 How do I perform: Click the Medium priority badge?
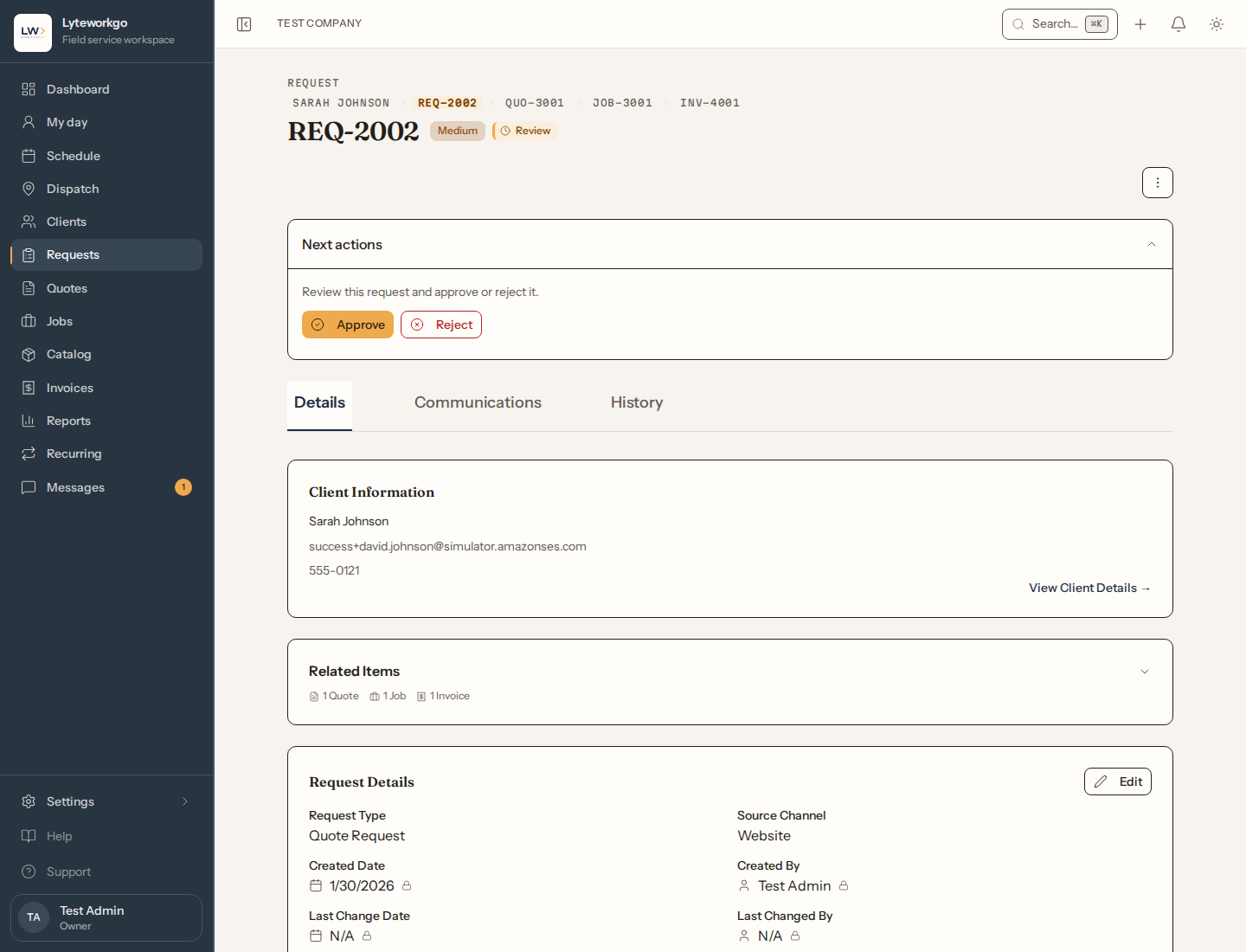coord(458,131)
